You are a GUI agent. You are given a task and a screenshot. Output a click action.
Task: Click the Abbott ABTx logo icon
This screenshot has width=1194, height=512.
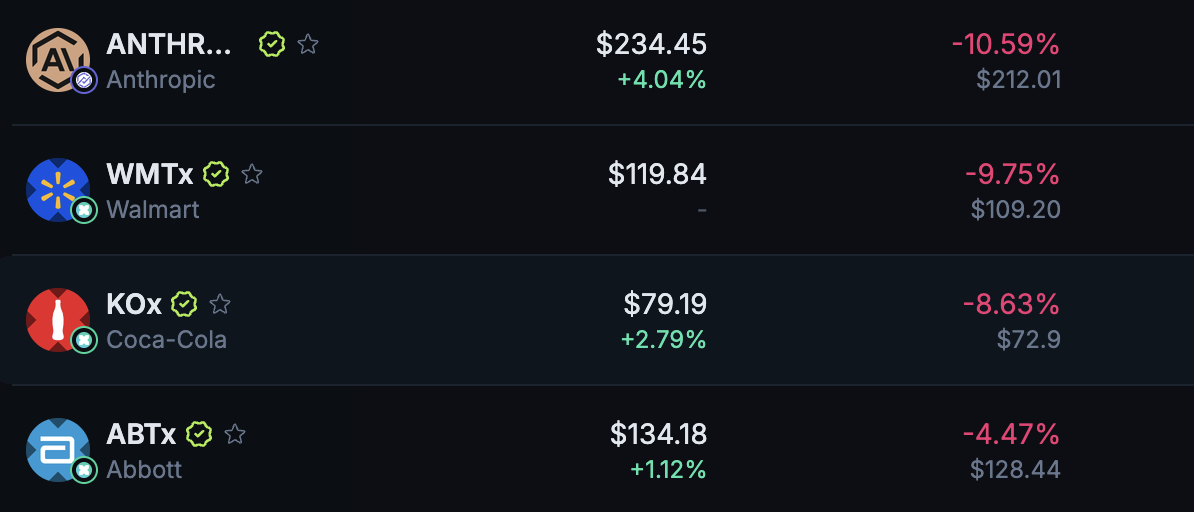click(x=57, y=449)
